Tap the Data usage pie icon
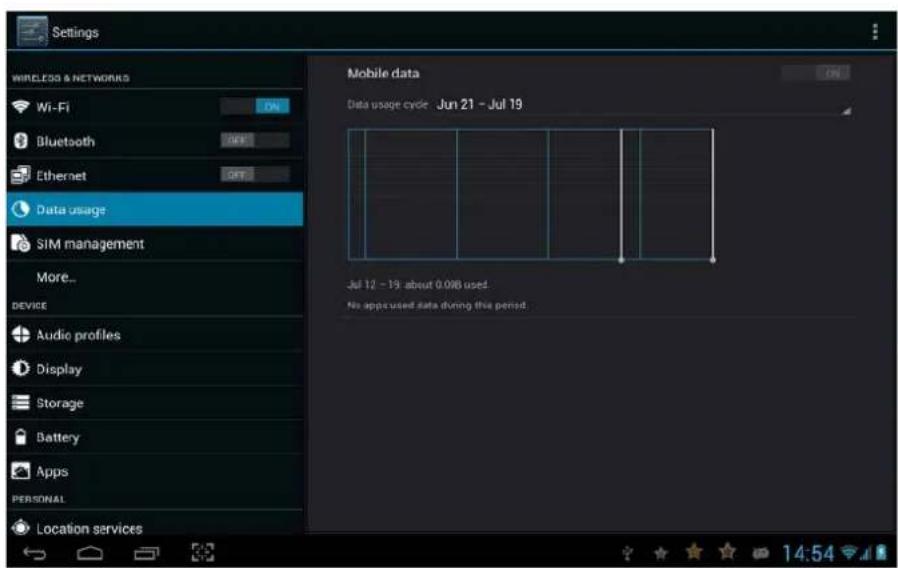This screenshot has width=898, height=568. coord(21,209)
